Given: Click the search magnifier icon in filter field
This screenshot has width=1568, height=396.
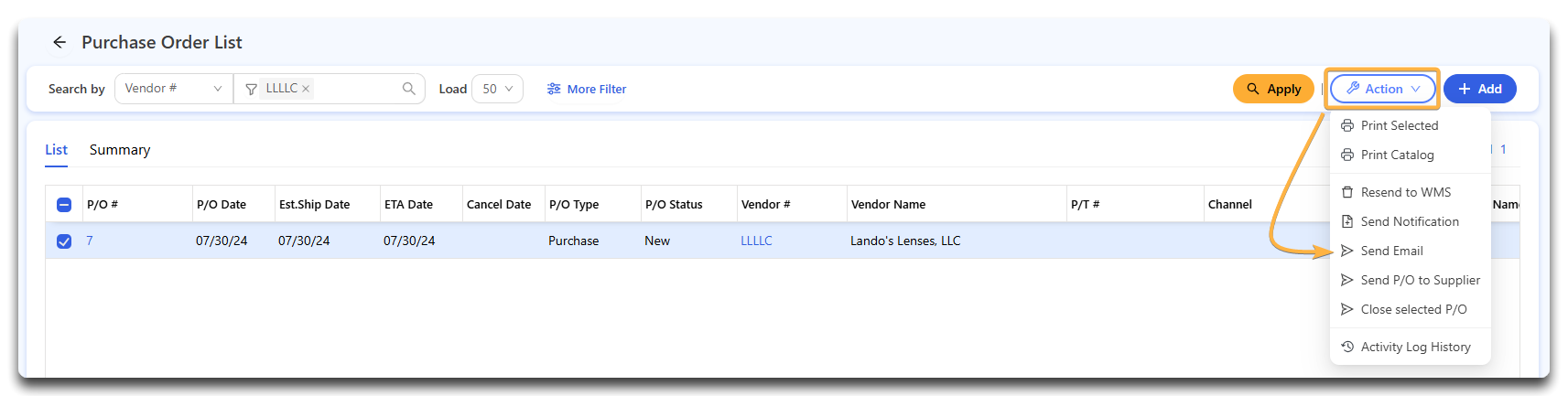Looking at the screenshot, I should point(408,89).
